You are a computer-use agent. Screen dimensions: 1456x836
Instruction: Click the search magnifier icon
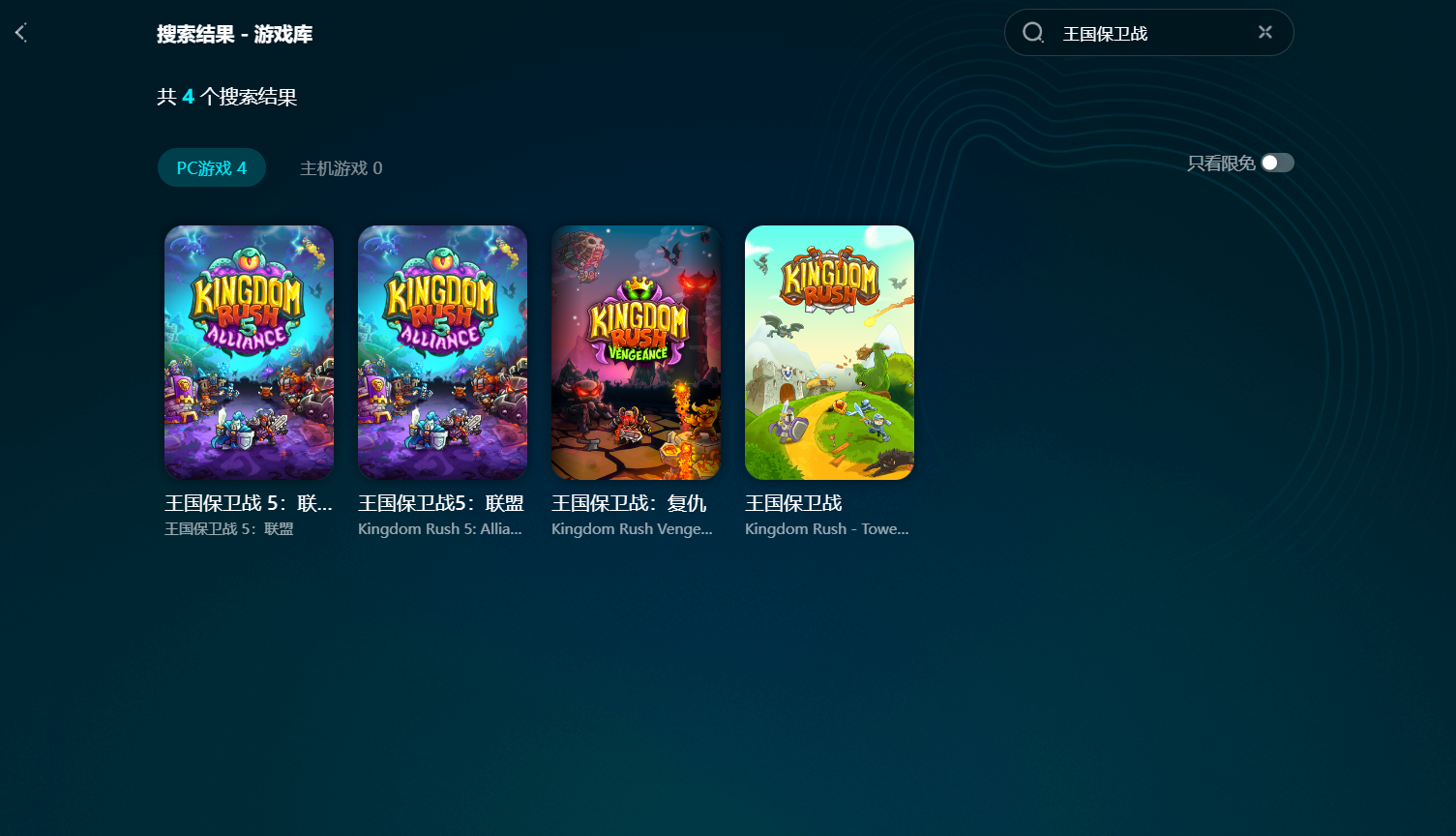tap(1033, 33)
